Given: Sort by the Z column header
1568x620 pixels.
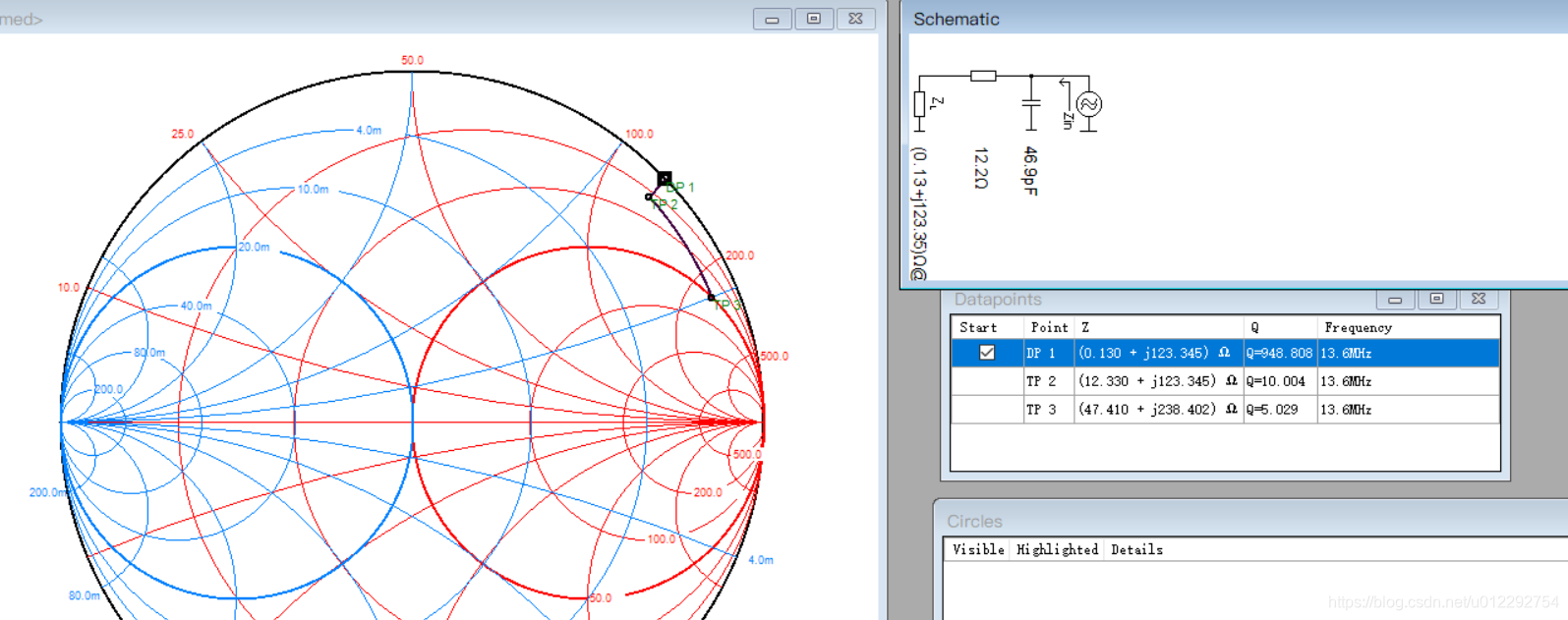Looking at the screenshot, I should (1159, 327).
